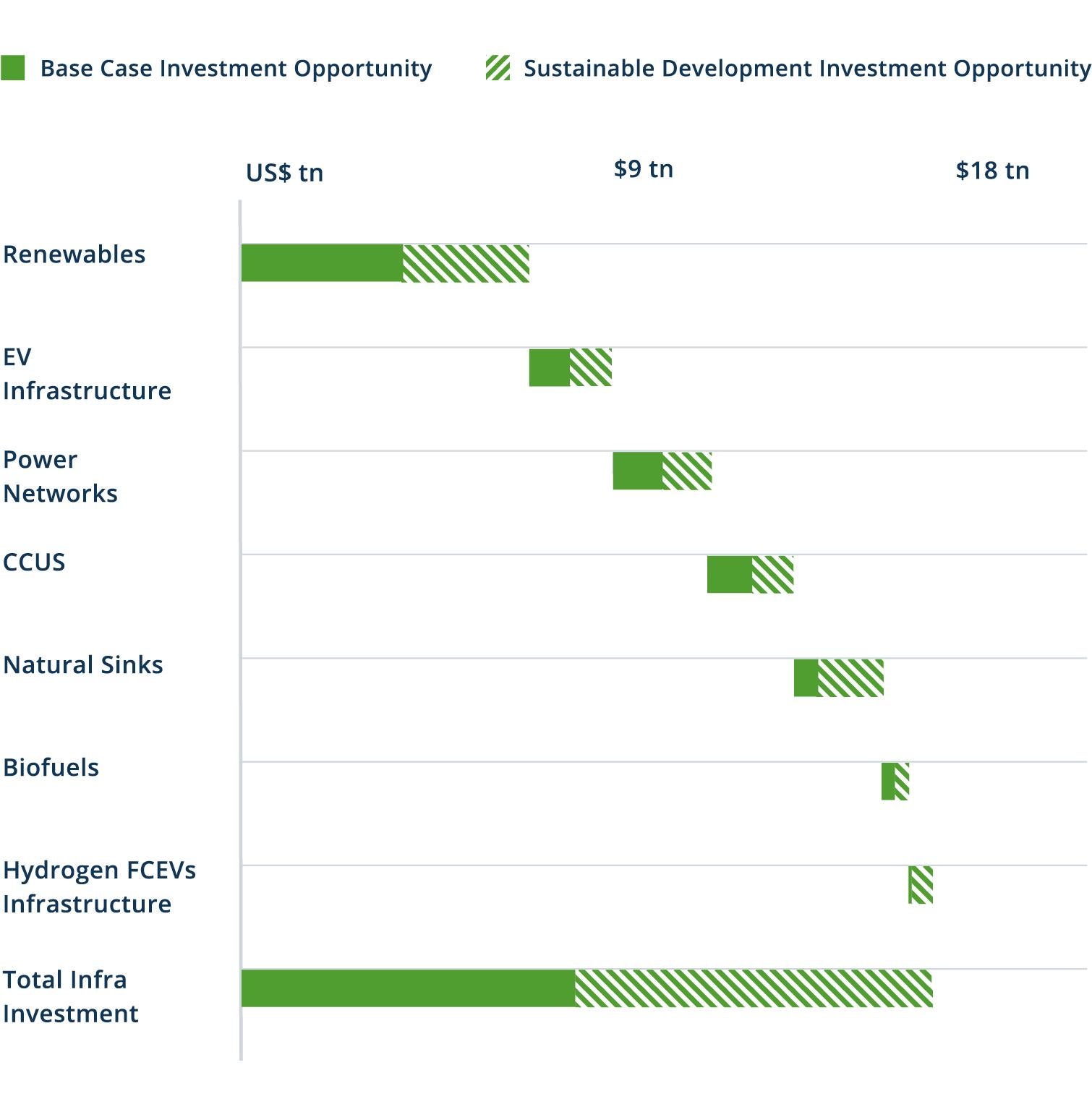This screenshot has height=1112, width=1092.
Task: Click the striped Natural Sinks bar segment
Action: point(850,677)
